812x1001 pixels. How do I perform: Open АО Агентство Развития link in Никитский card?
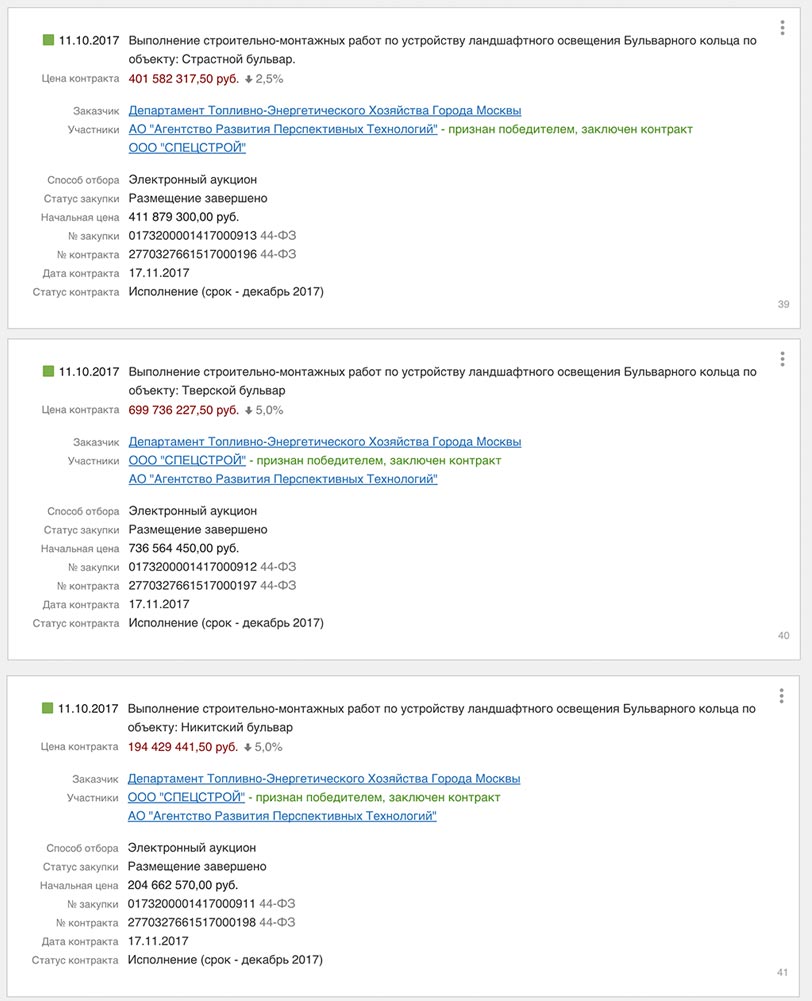(282, 816)
